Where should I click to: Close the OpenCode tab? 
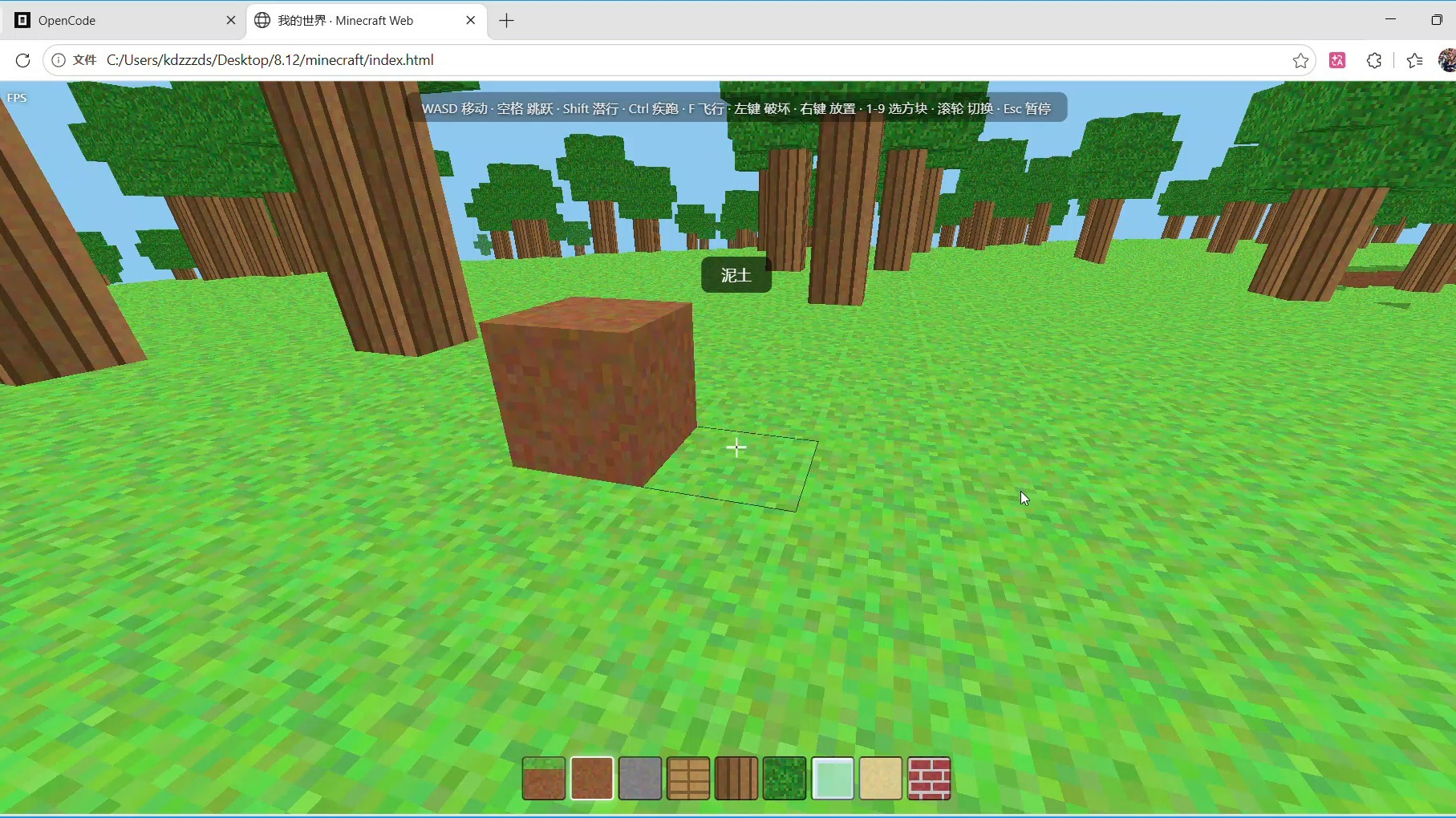coord(231,21)
